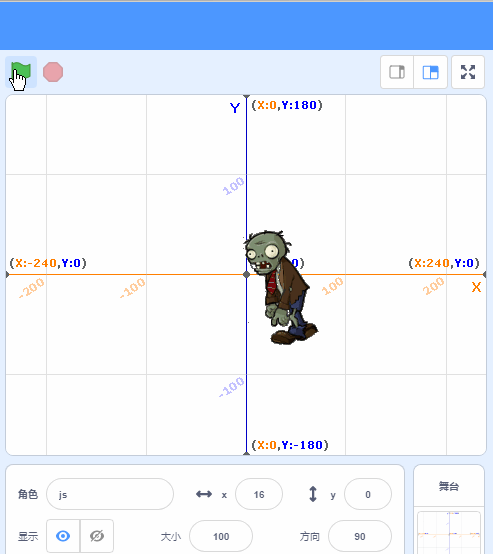Click the vertical arrows y icon
The width and height of the screenshot is (493, 554).
coord(313,494)
